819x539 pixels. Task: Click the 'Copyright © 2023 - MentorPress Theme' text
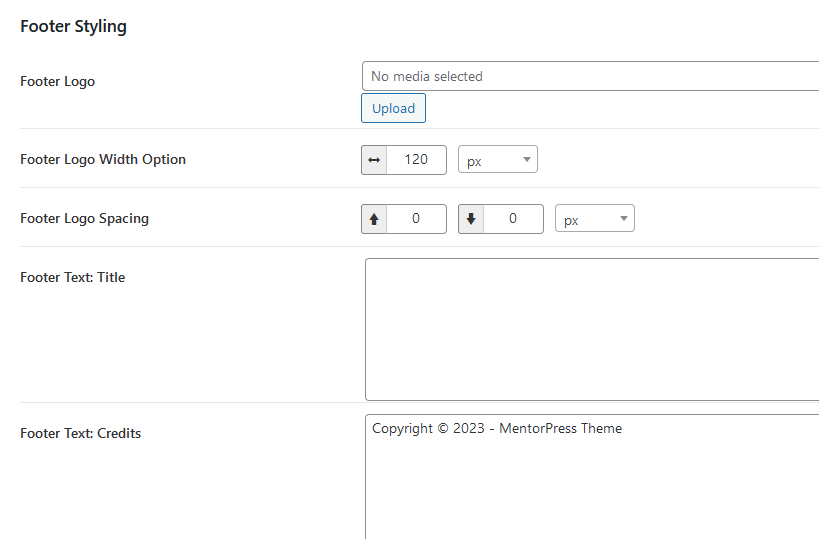(497, 428)
